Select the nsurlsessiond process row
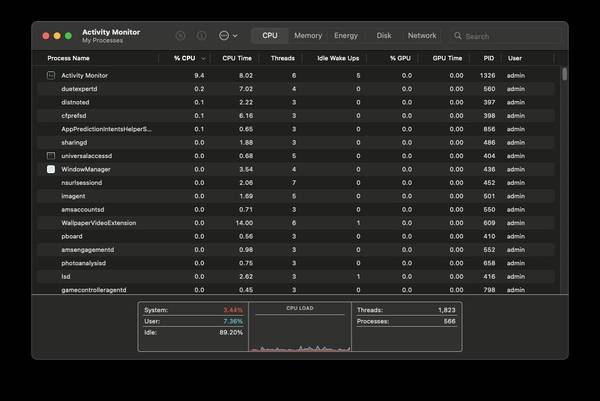Screen dimensions: 600x401 [x=296, y=183]
